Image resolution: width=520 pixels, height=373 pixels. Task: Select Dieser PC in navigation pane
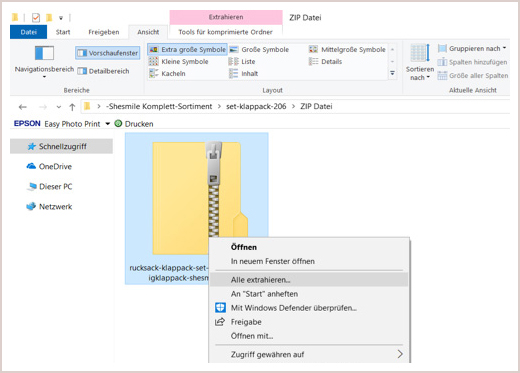pyautogui.click(x=49, y=186)
